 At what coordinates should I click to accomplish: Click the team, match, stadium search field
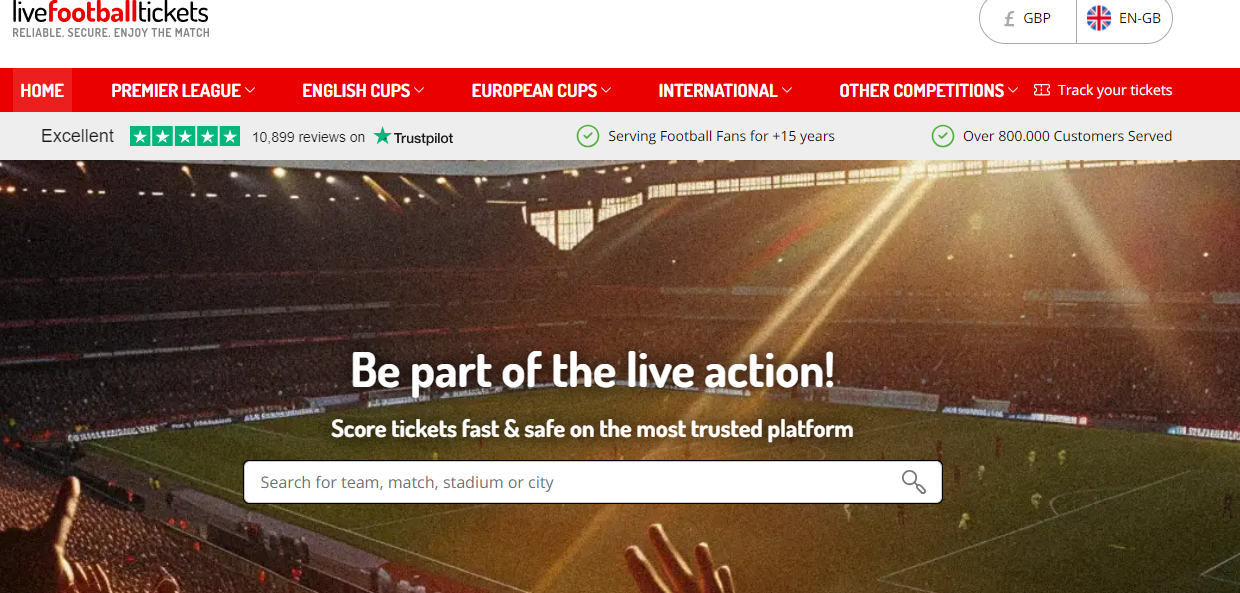[593, 482]
